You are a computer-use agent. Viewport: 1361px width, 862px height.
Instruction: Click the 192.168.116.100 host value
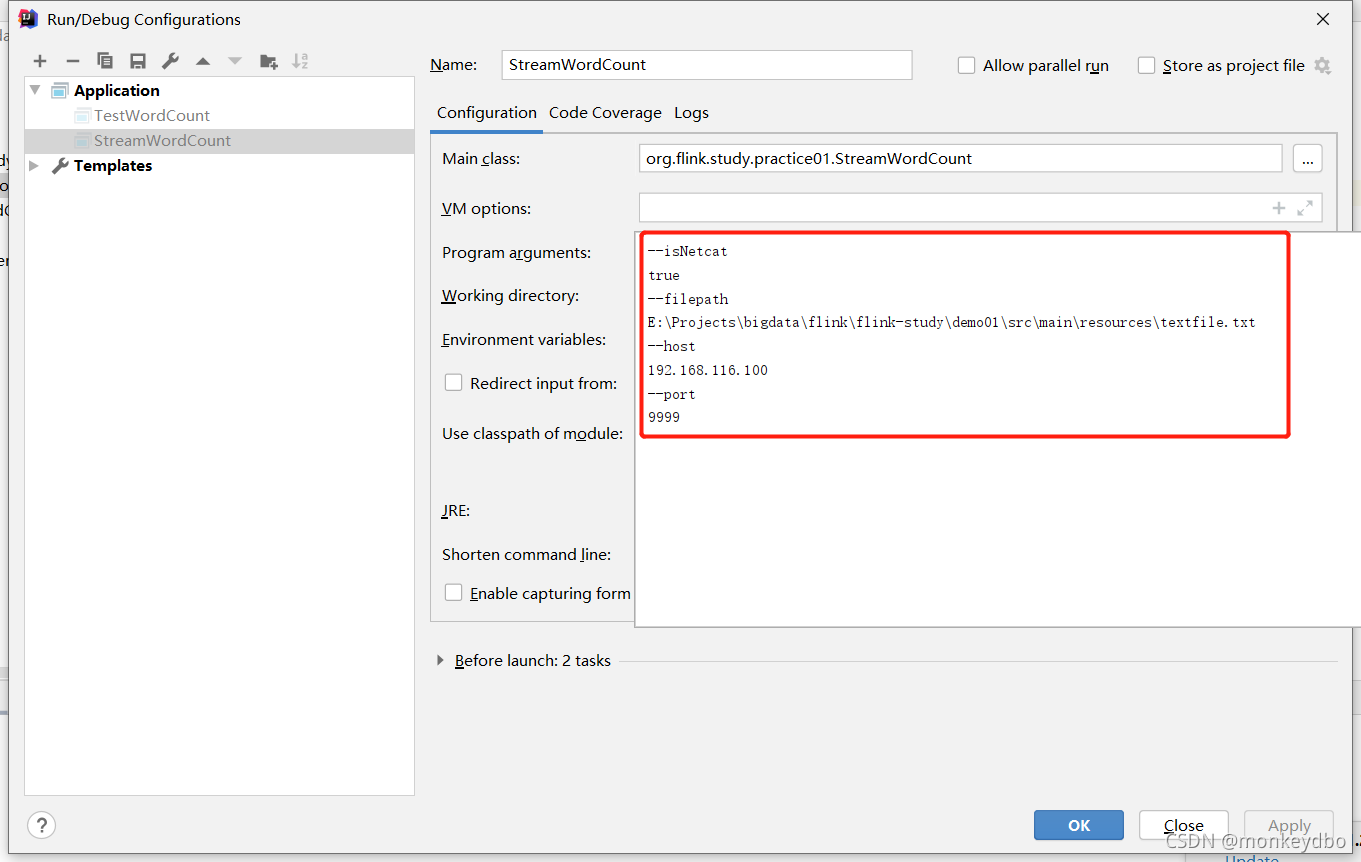tap(707, 370)
